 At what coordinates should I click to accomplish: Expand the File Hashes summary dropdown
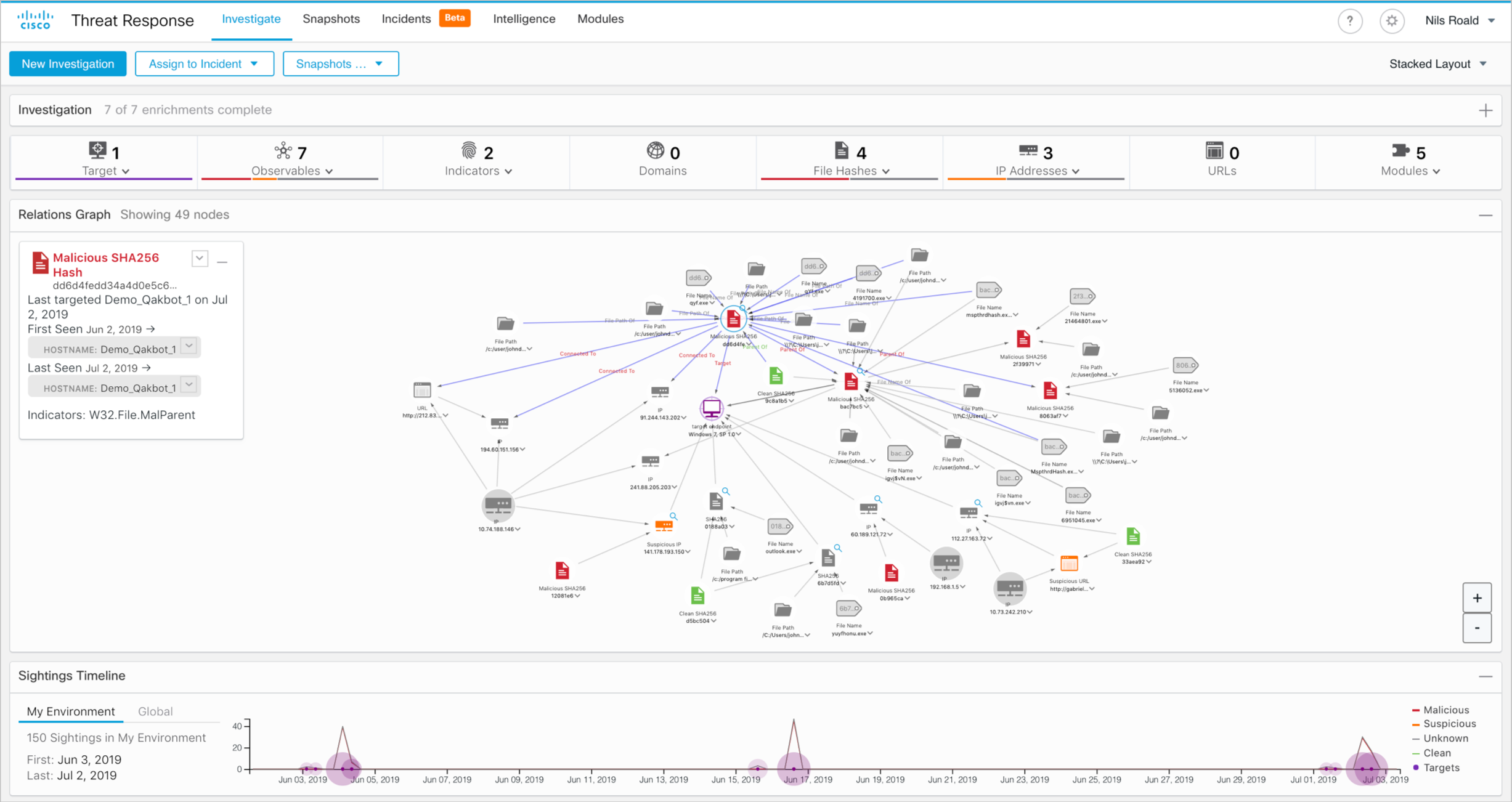tap(851, 171)
